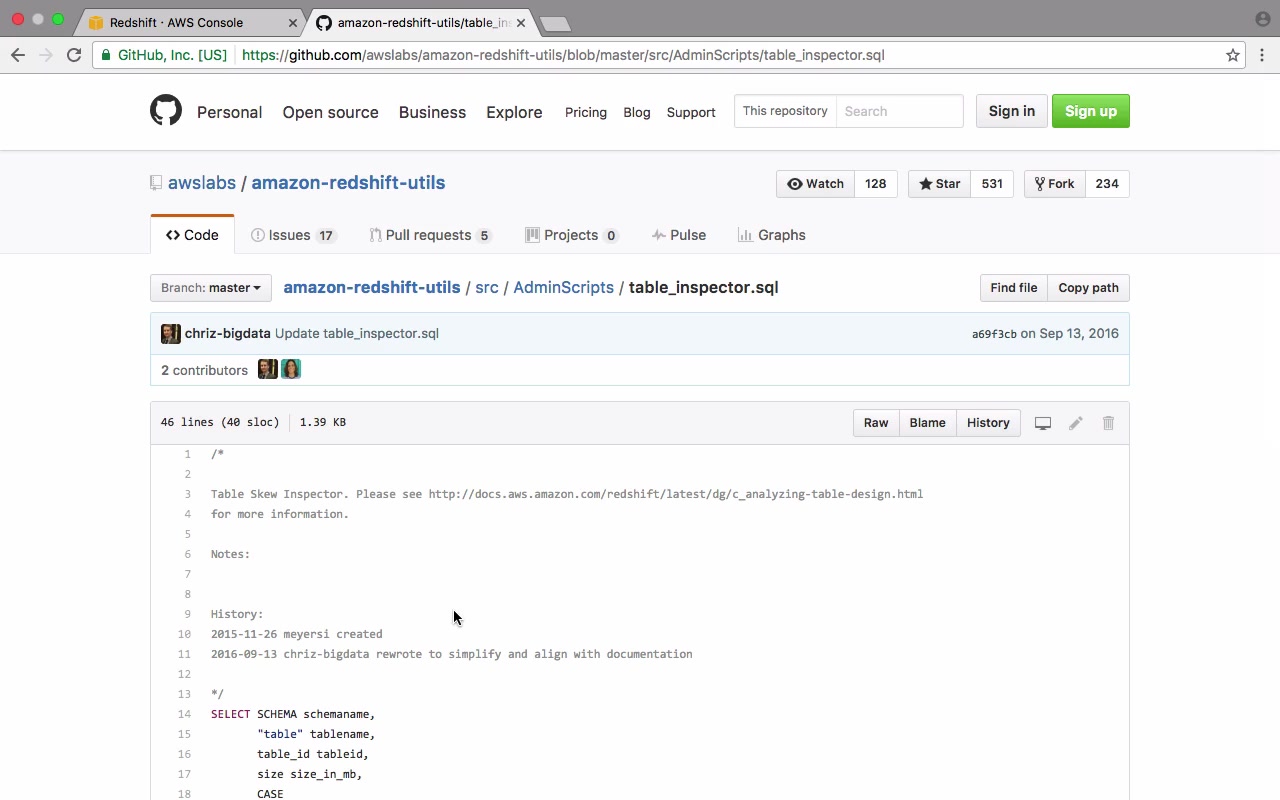Click the Watch button
1280x800 pixels.
tap(815, 184)
